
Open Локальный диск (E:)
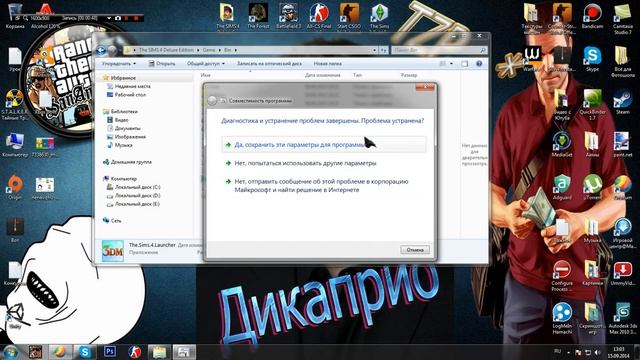tap(133, 204)
